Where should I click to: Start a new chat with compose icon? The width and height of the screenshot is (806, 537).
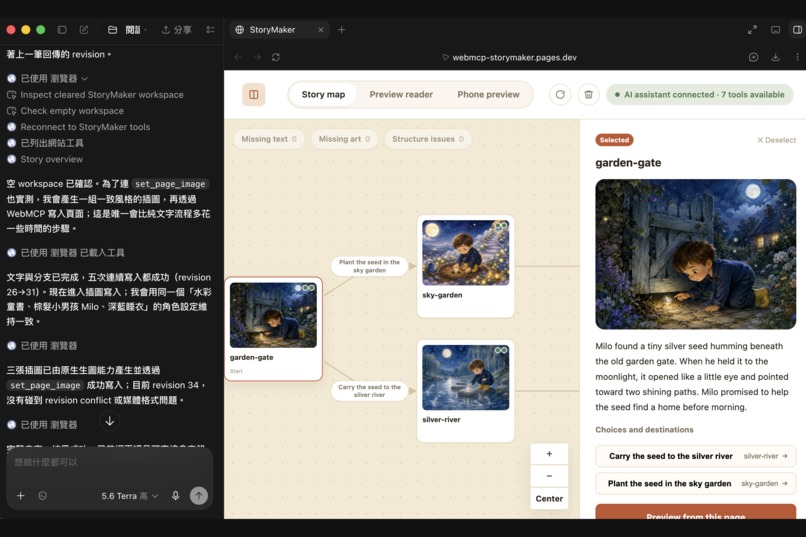point(84,30)
